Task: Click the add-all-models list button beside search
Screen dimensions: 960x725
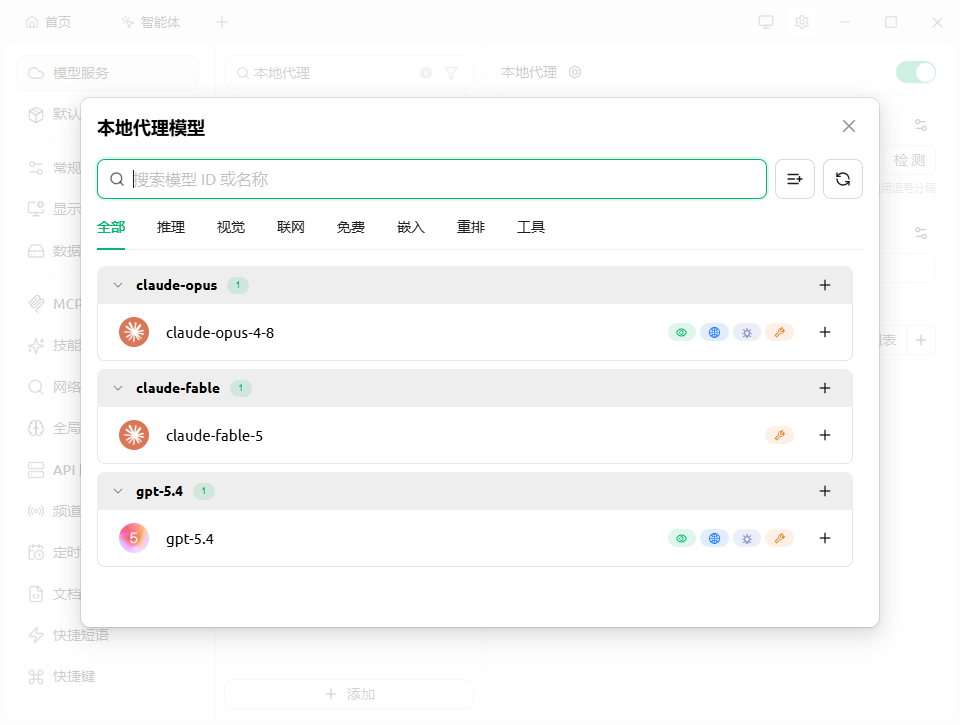Action: [x=795, y=179]
